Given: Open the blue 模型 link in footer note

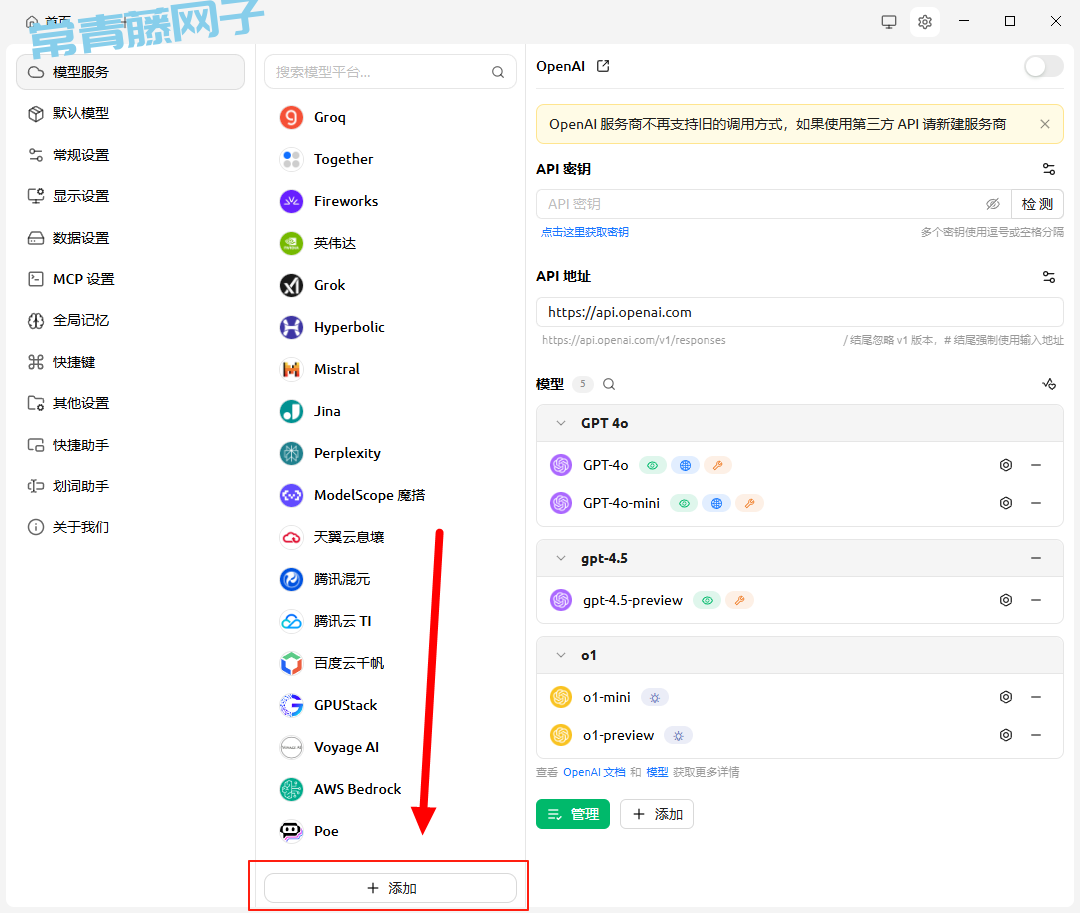Looking at the screenshot, I should pos(657,773).
